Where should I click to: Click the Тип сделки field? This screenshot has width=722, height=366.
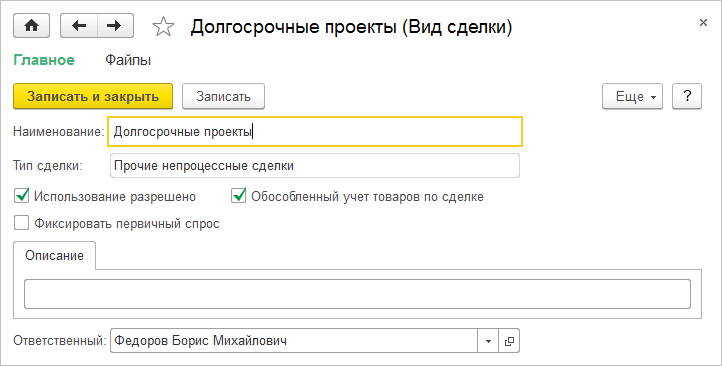[x=315, y=166]
